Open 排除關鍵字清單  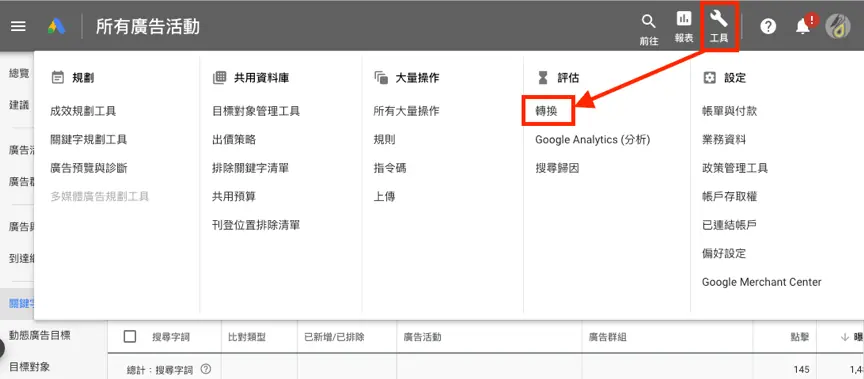[251, 168]
